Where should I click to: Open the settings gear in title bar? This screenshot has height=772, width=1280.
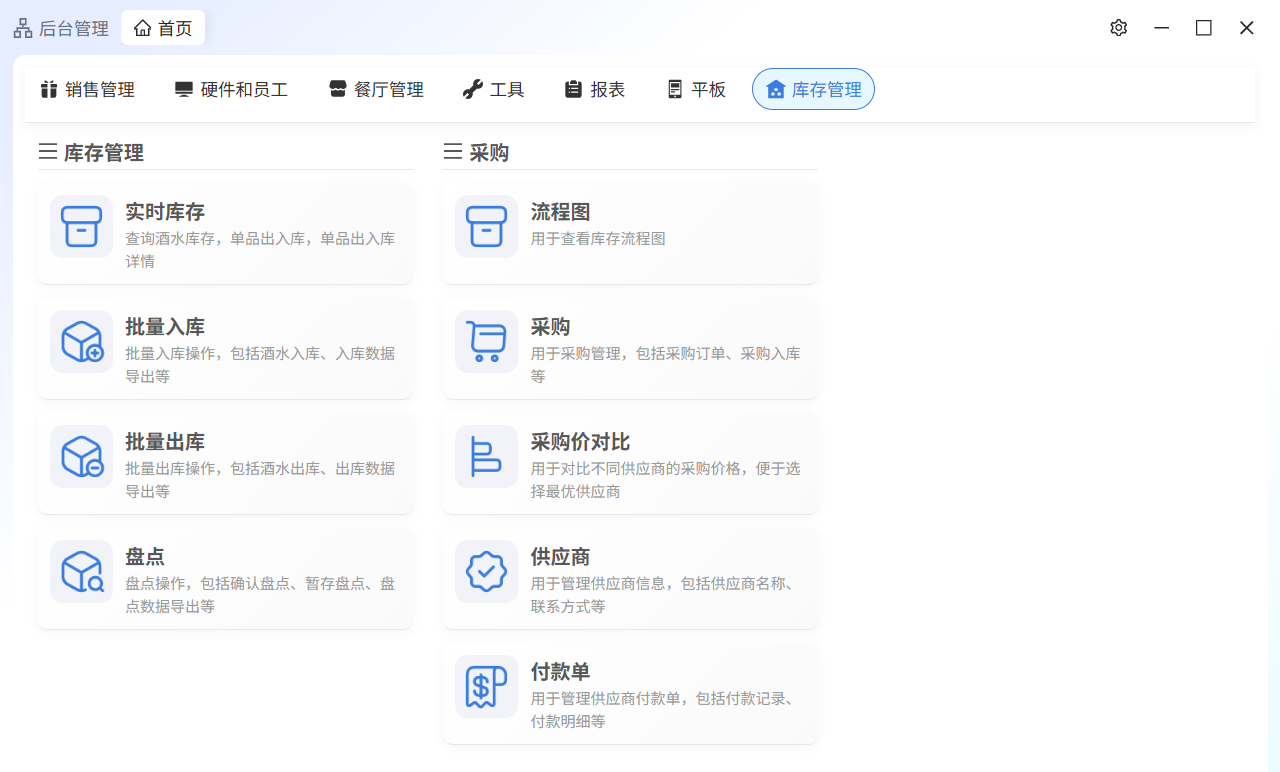[1118, 28]
